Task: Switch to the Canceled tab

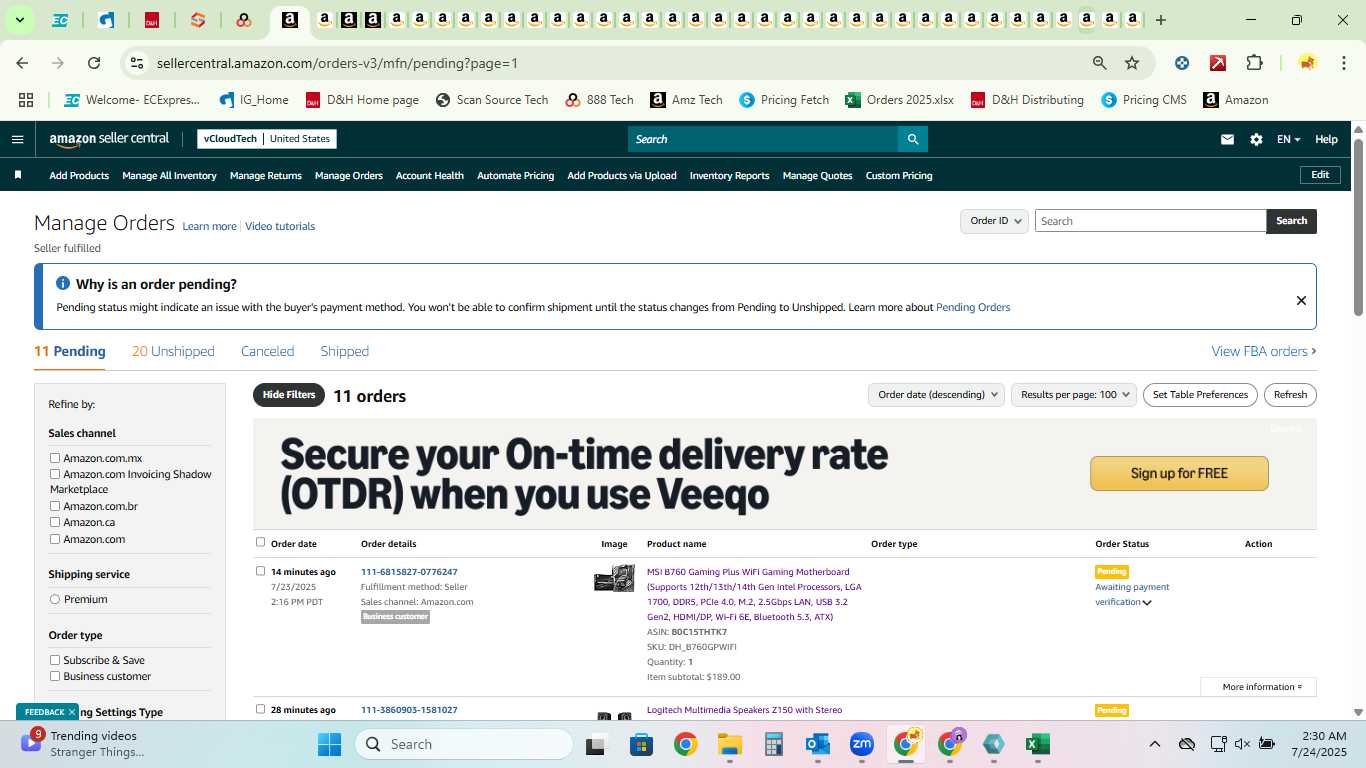Action: [267, 351]
